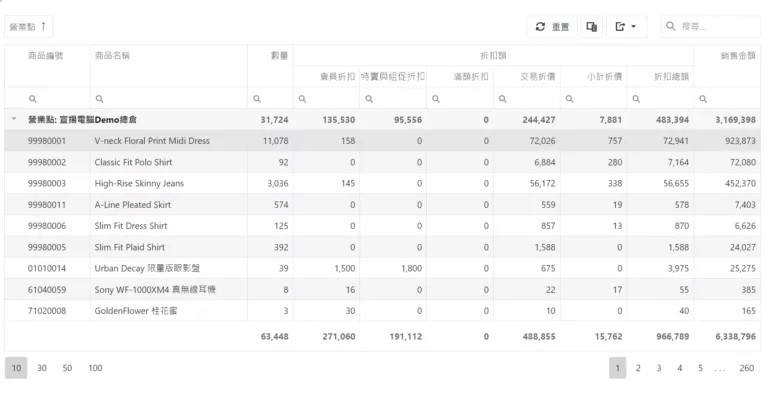This screenshot has height=393, width=768.
Task: Sort by 會員折扣 column header
Action: [337, 76]
